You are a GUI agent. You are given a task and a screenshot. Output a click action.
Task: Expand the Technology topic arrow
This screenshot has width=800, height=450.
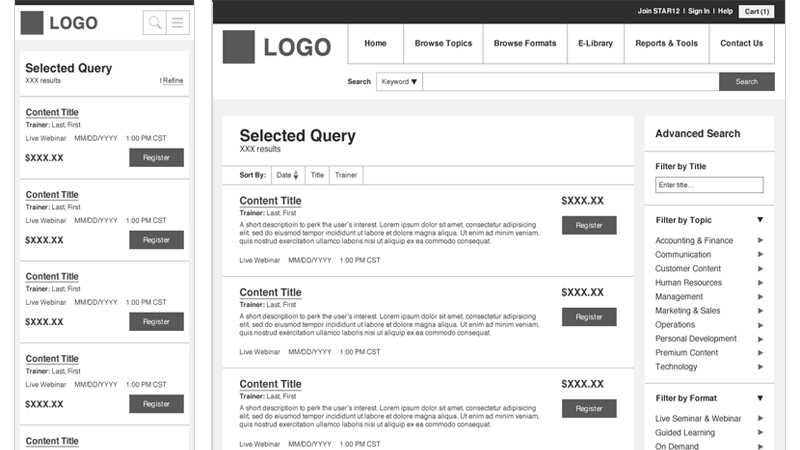tap(760, 366)
